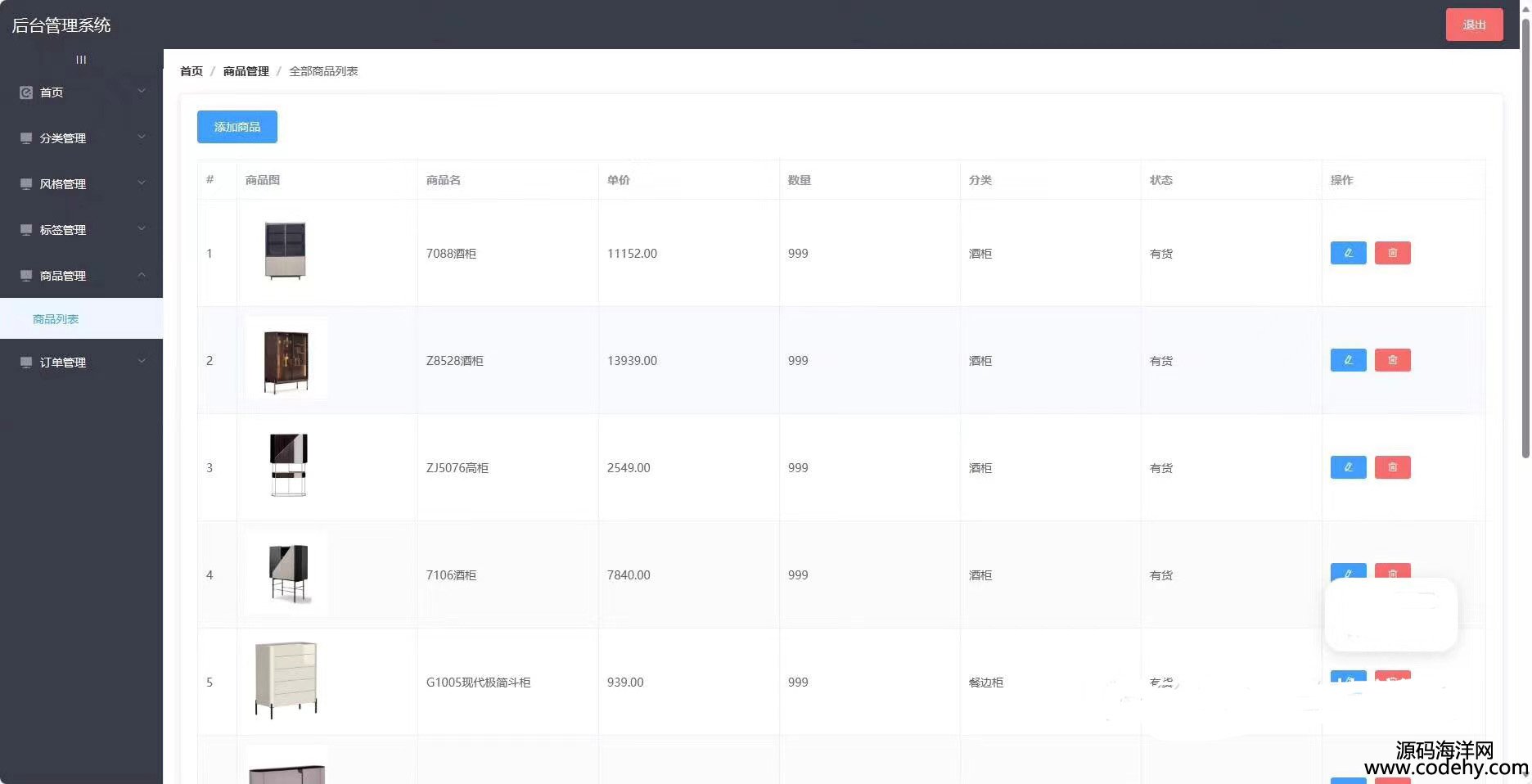Click the 添加商品 button
The height and width of the screenshot is (784, 1532).
coord(237,127)
